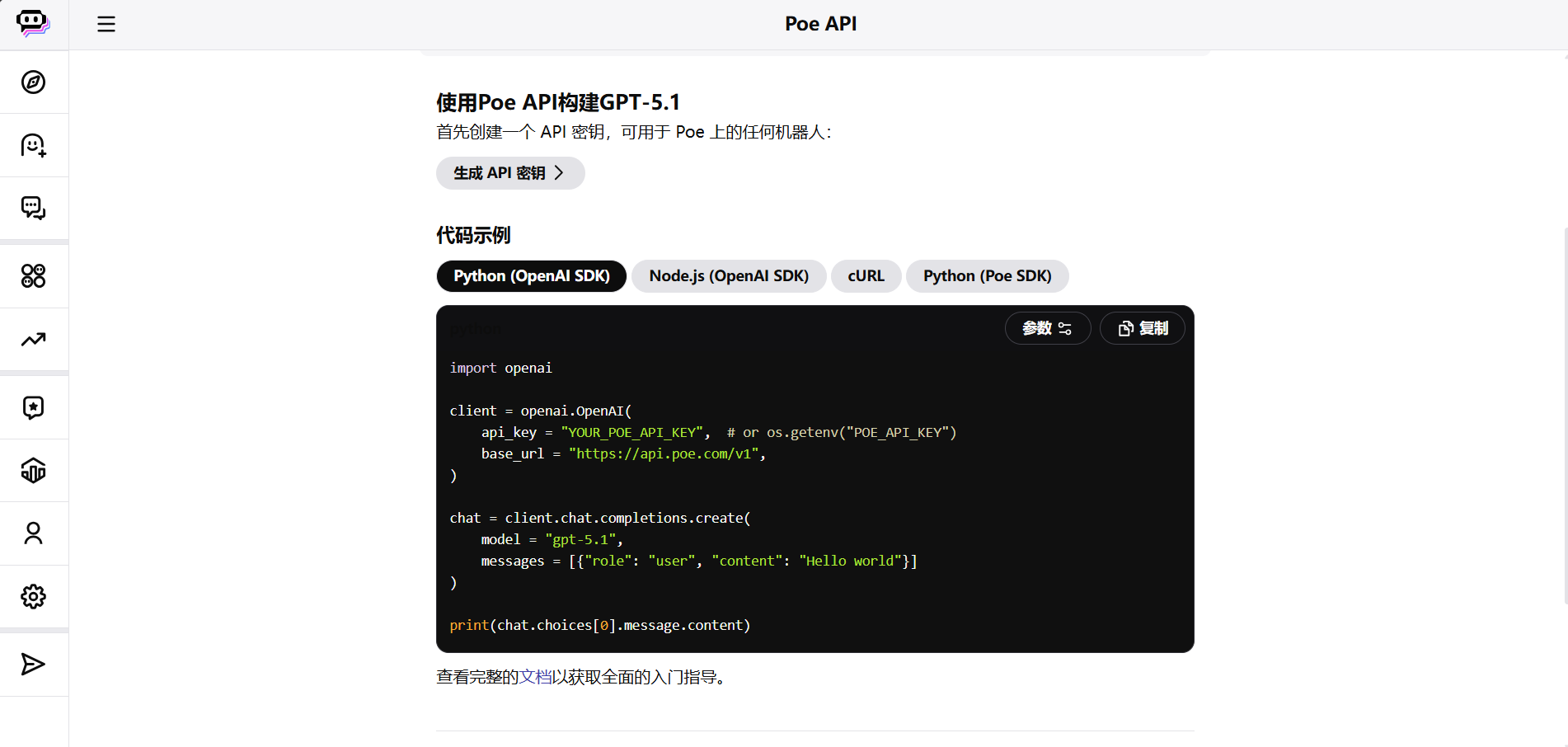Open the hamburger menu

coord(106,24)
